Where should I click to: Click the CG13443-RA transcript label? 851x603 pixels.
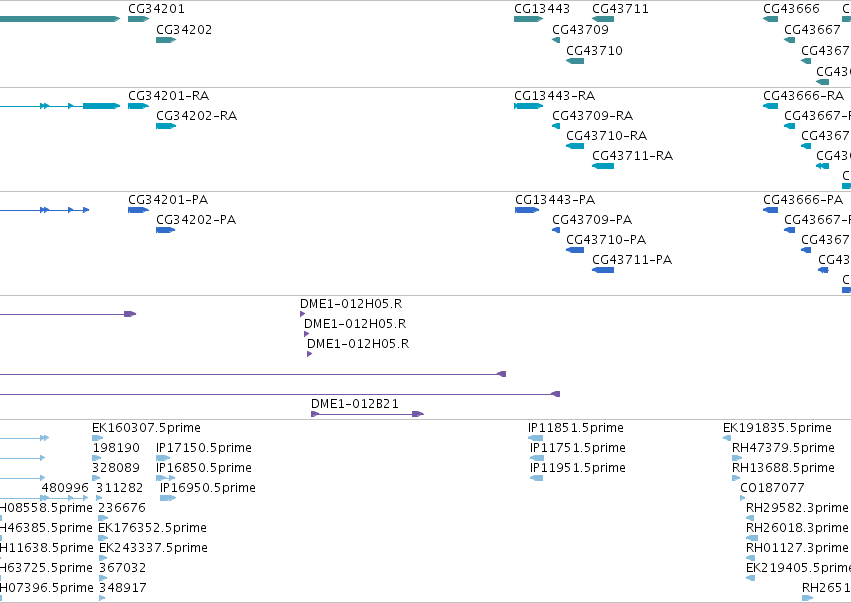pyautogui.click(x=555, y=96)
